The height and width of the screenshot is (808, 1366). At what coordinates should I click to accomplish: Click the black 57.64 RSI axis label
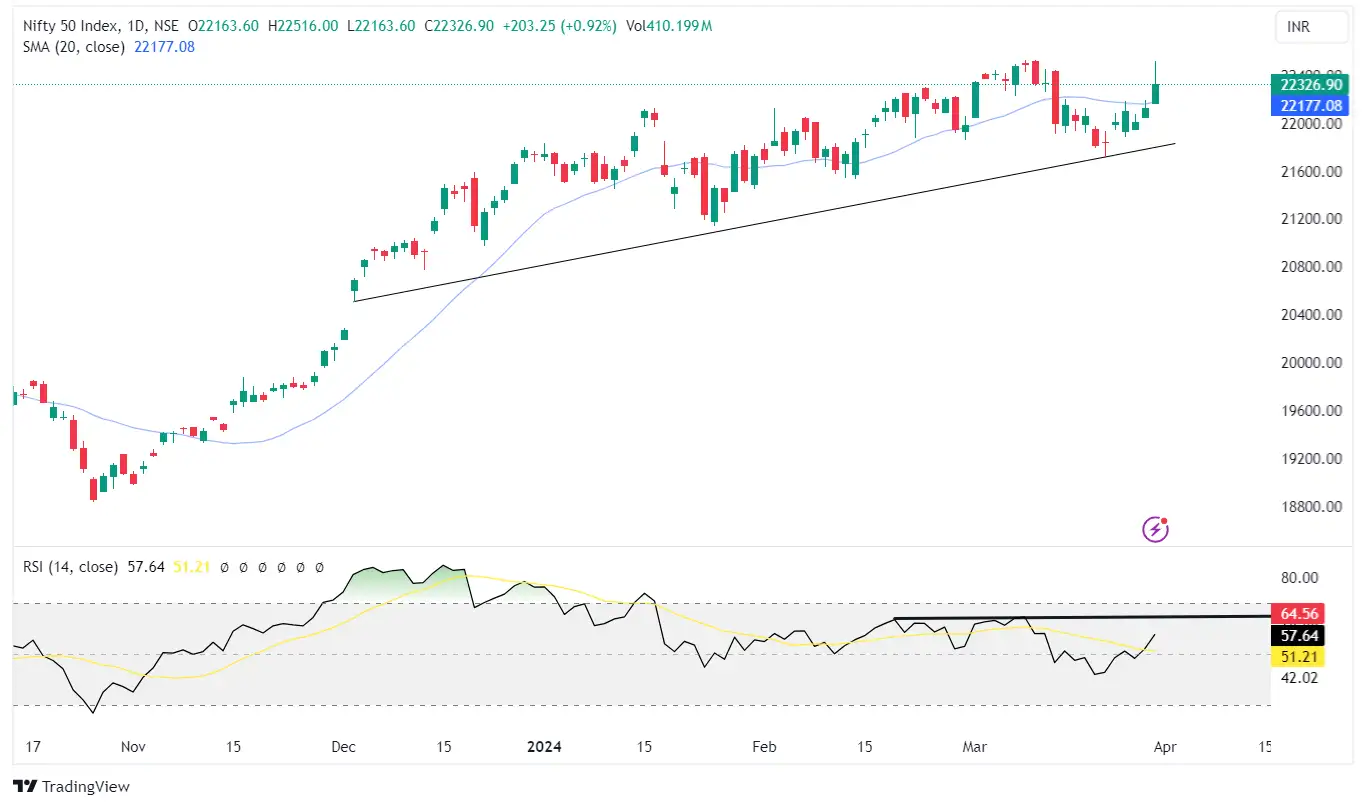point(1297,636)
